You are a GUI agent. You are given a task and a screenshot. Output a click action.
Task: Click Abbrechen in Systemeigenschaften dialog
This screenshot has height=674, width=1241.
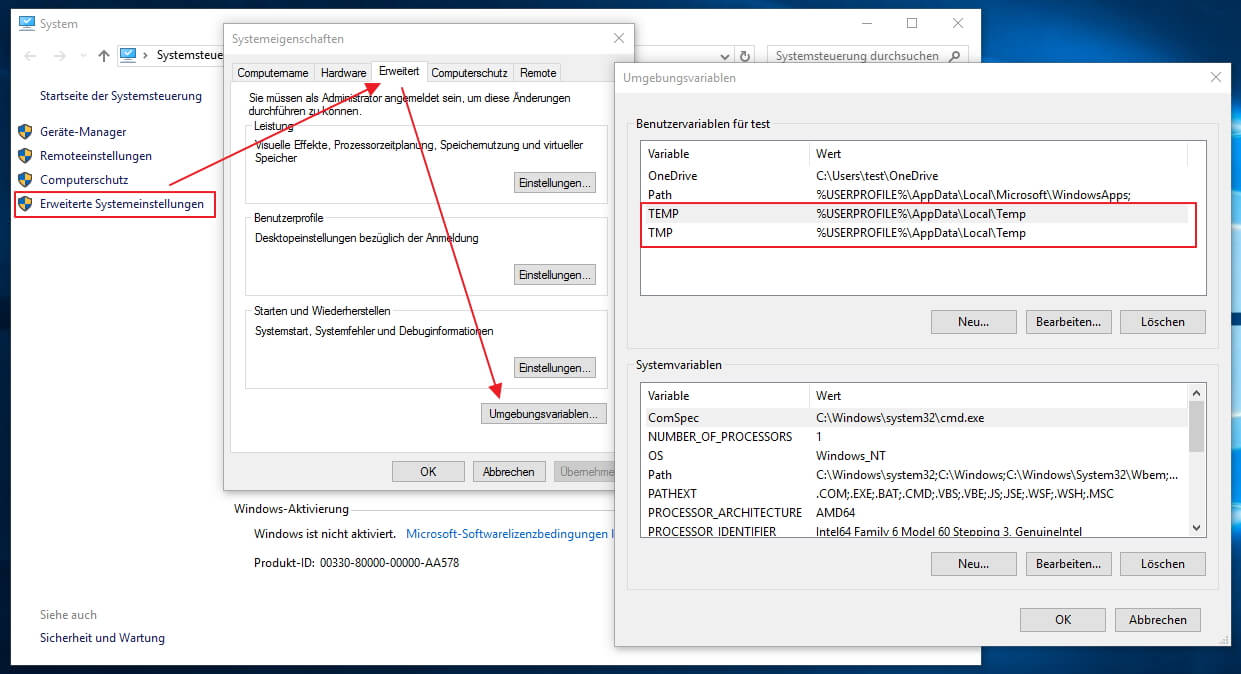tap(509, 471)
